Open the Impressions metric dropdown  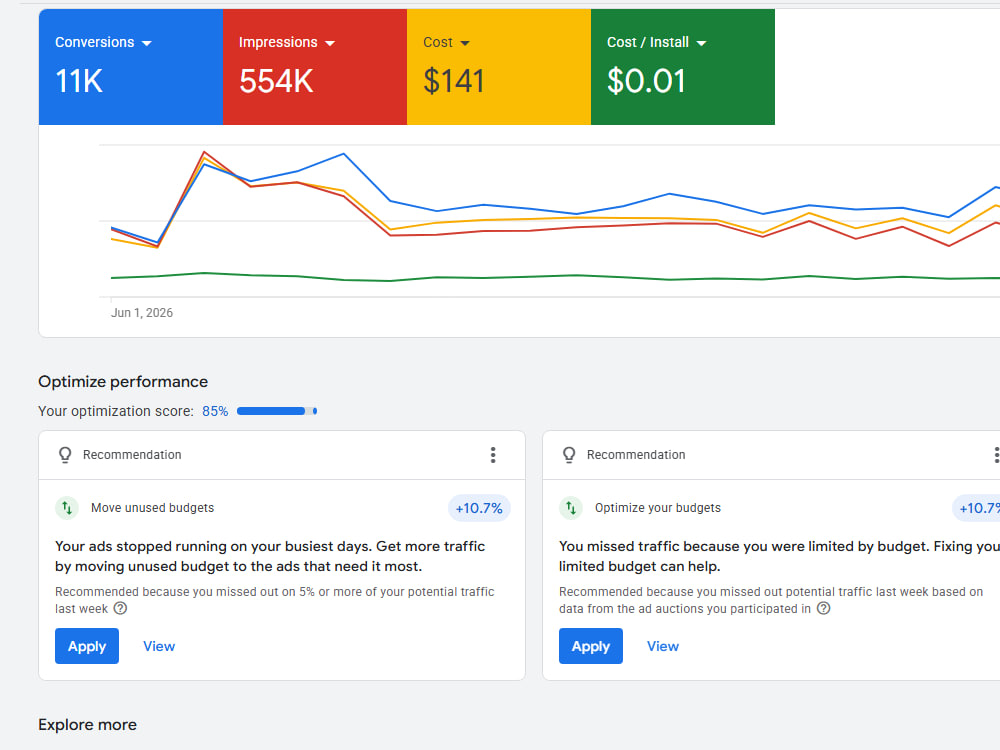286,42
